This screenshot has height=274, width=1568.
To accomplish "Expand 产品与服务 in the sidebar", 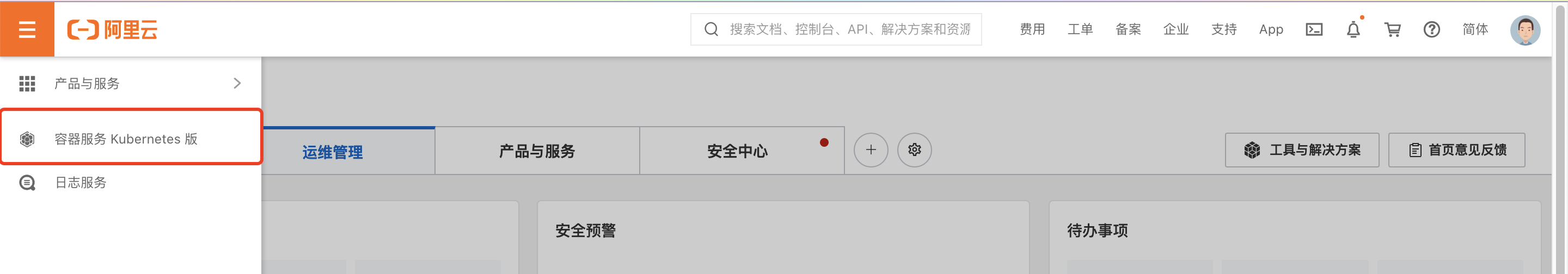I will (x=130, y=83).
